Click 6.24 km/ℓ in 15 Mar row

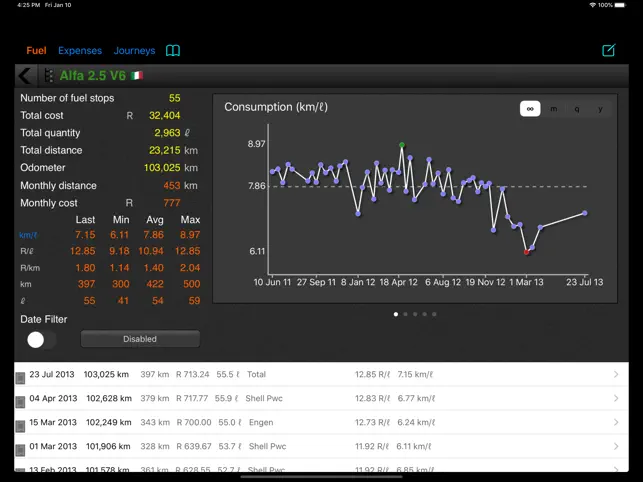click(x=416, y=423)
